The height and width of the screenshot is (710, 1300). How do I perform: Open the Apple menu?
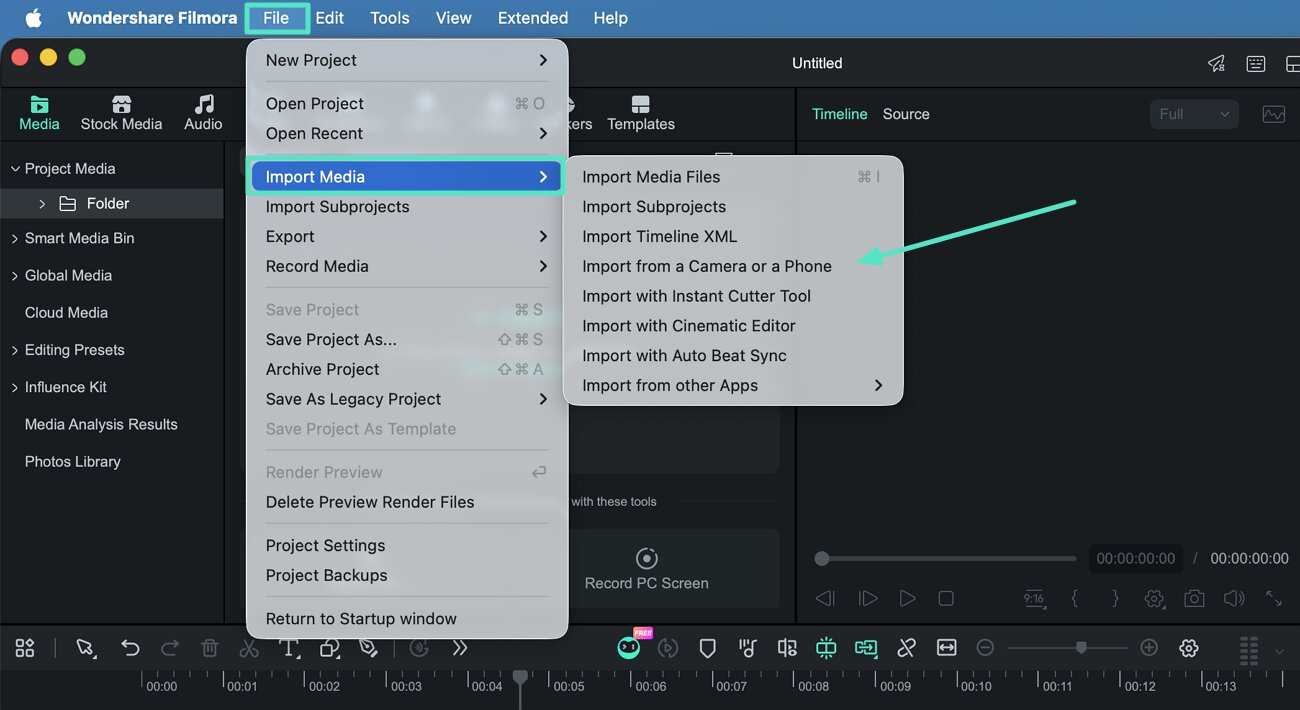[33, 18]
